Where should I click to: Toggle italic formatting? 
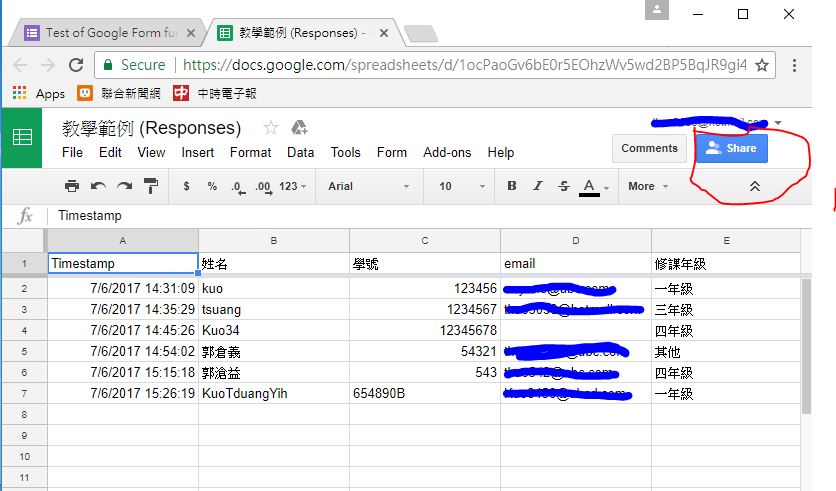click(x=537, y=186)
